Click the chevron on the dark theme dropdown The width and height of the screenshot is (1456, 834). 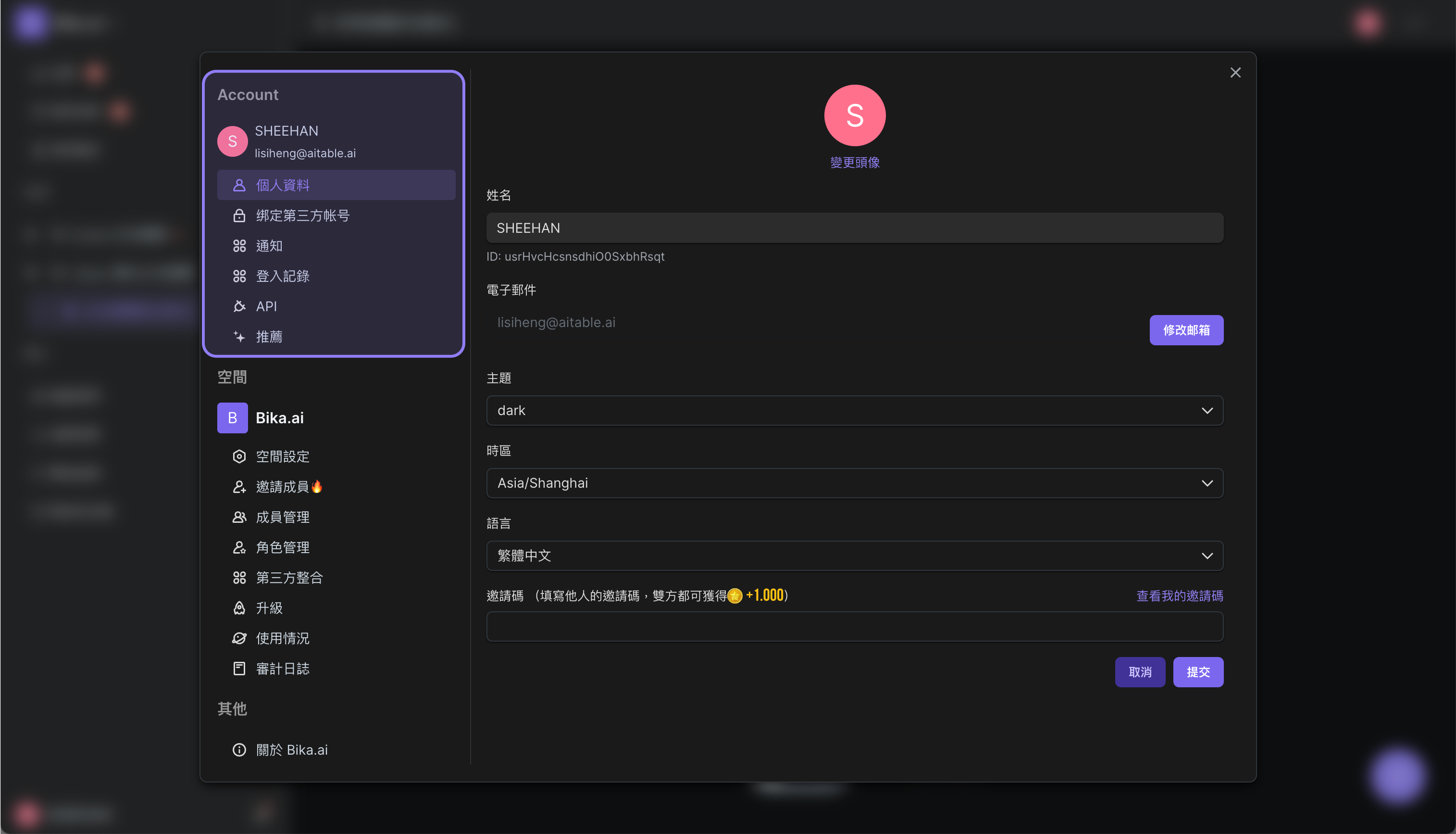point(1207,411)
